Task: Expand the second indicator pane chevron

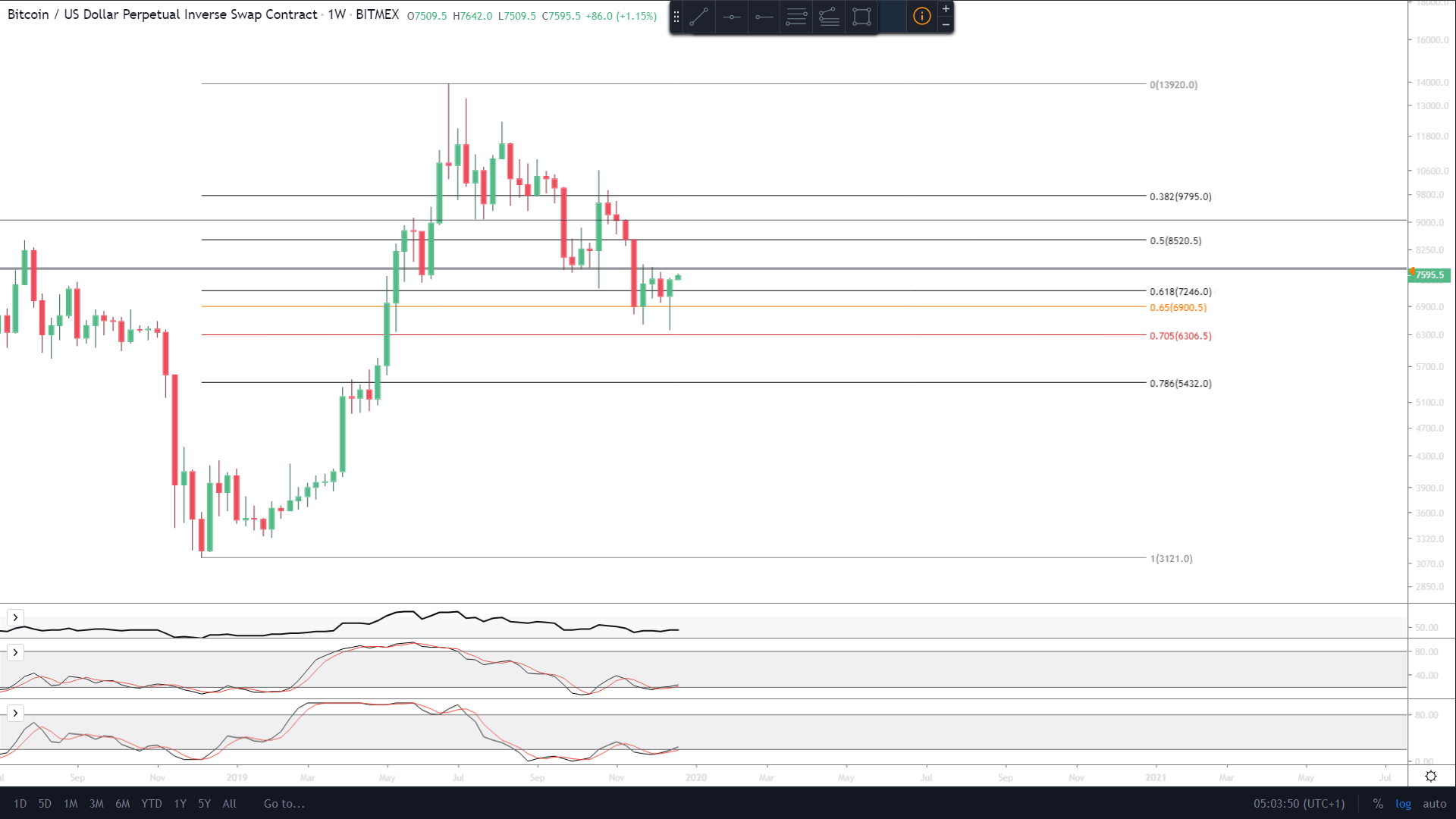Action: (x=15, y=652)
